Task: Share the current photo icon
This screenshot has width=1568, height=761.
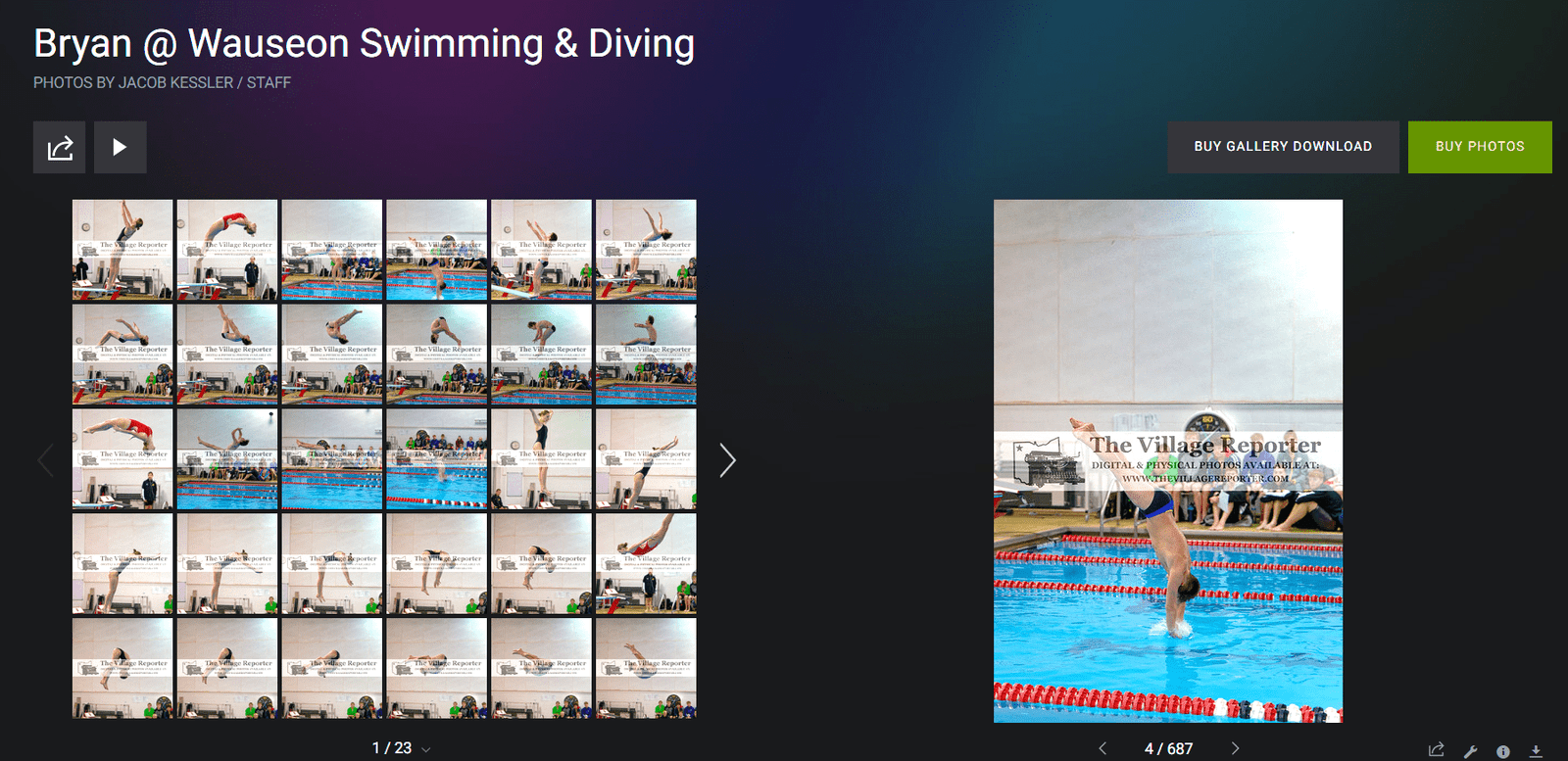Action: coord(1437,750)
